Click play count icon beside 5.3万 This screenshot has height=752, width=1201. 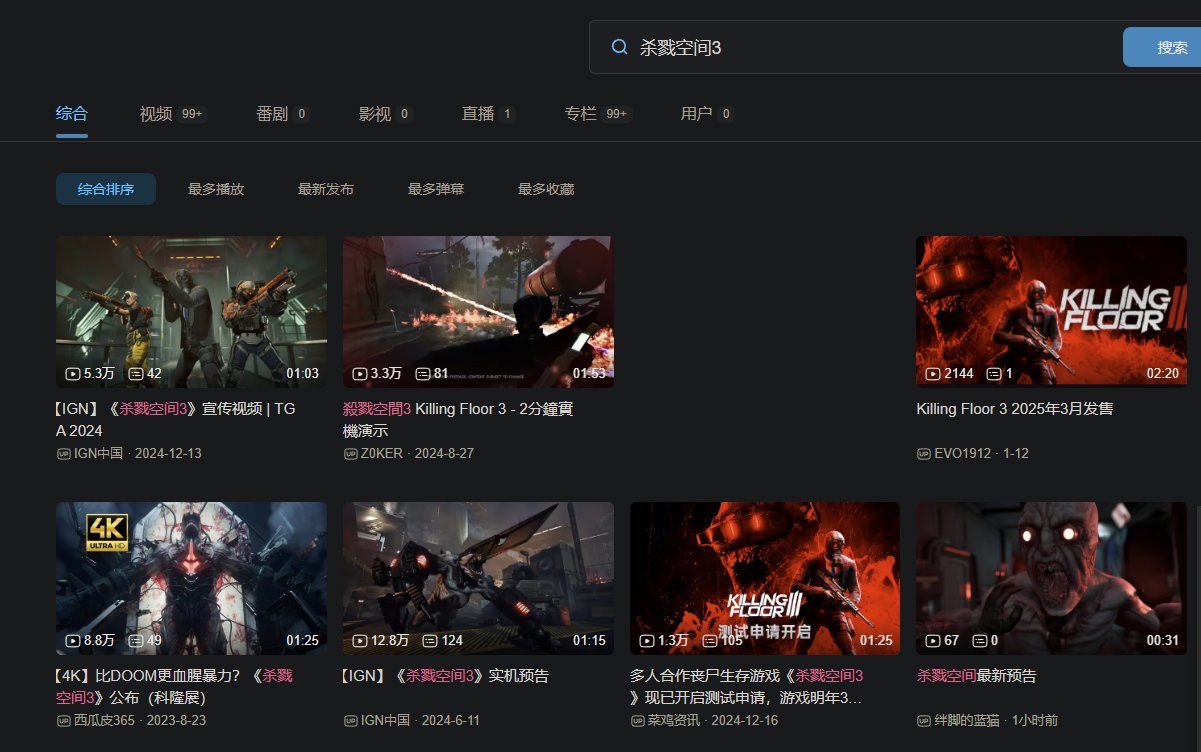coord(72,374)
